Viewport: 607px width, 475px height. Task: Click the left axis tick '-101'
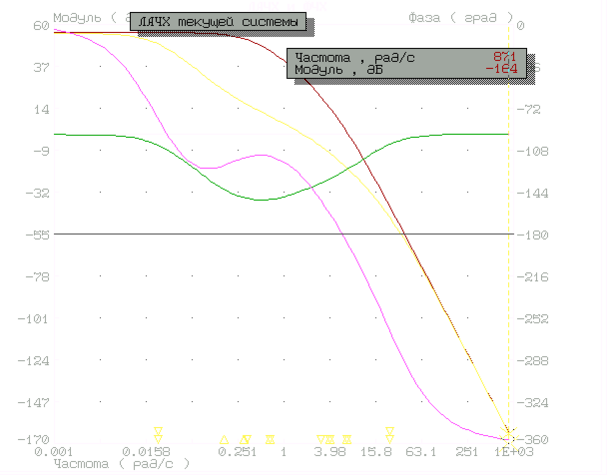(x=33, y=319)
